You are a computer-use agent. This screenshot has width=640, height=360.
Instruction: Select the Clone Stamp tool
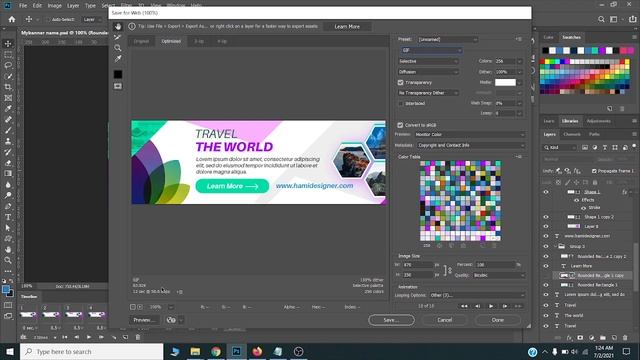pos(8,141)
